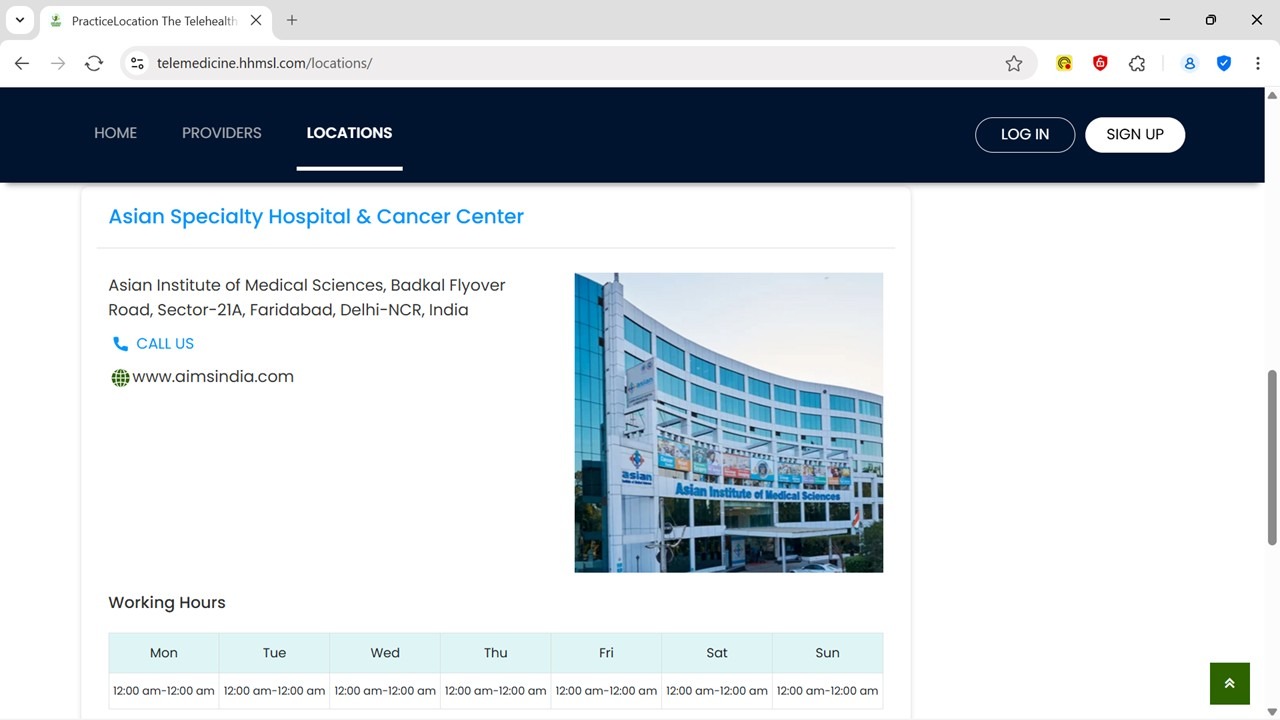Screen dimensions: 1280x720
Task: Click the globe icon beside website
Action: pos(120,378)
